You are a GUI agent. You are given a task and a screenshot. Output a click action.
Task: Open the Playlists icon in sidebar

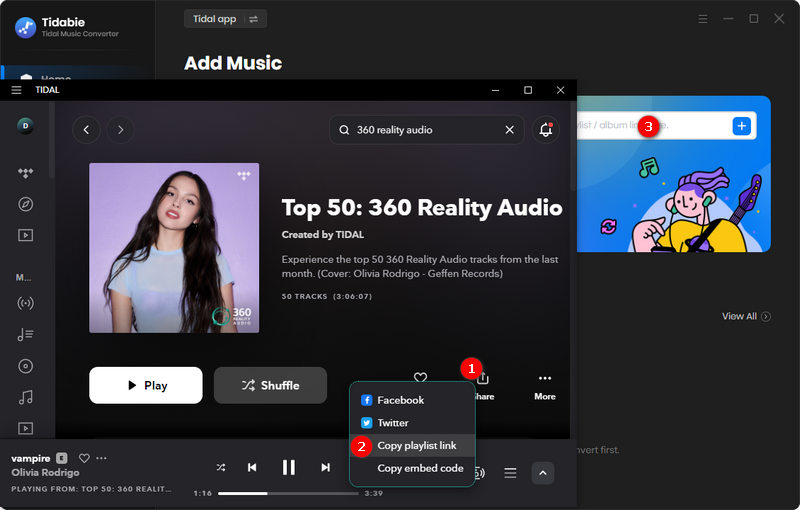pos(26,335)
